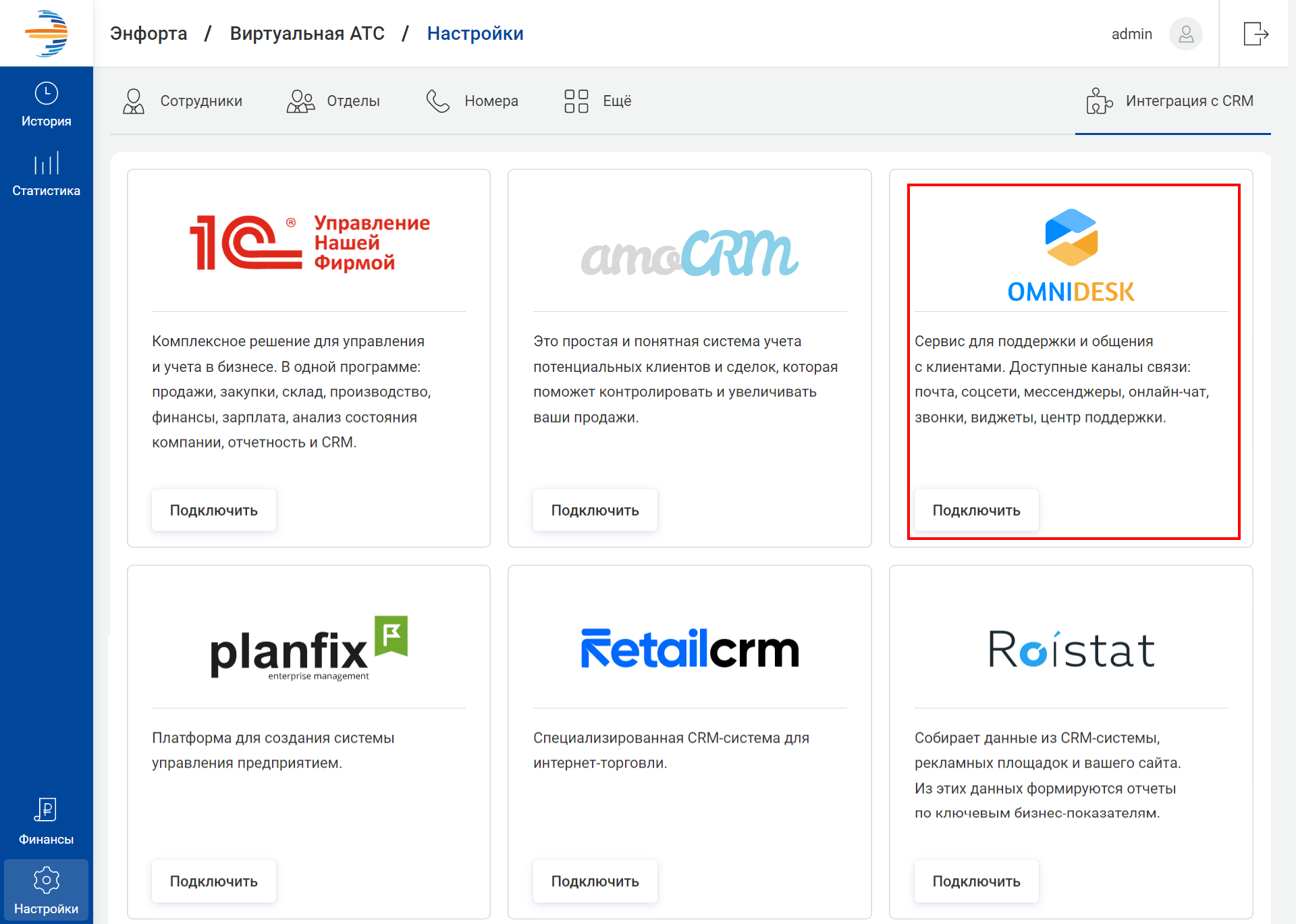The image size is (1296, 924).
Task: Open the История clock icon
Action: pyautogui.click(x=46, y=93)
